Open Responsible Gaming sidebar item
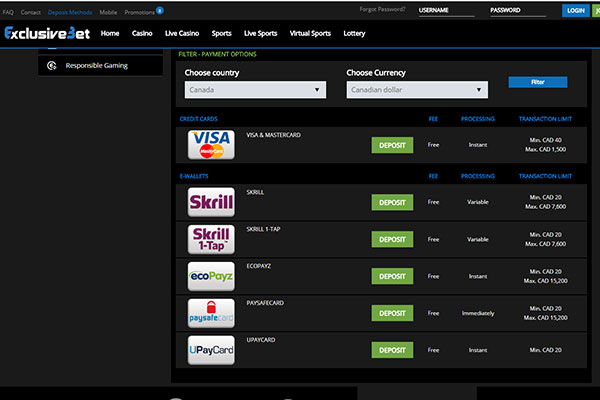The height and width of the screenshot is (400, 600). 101,65
